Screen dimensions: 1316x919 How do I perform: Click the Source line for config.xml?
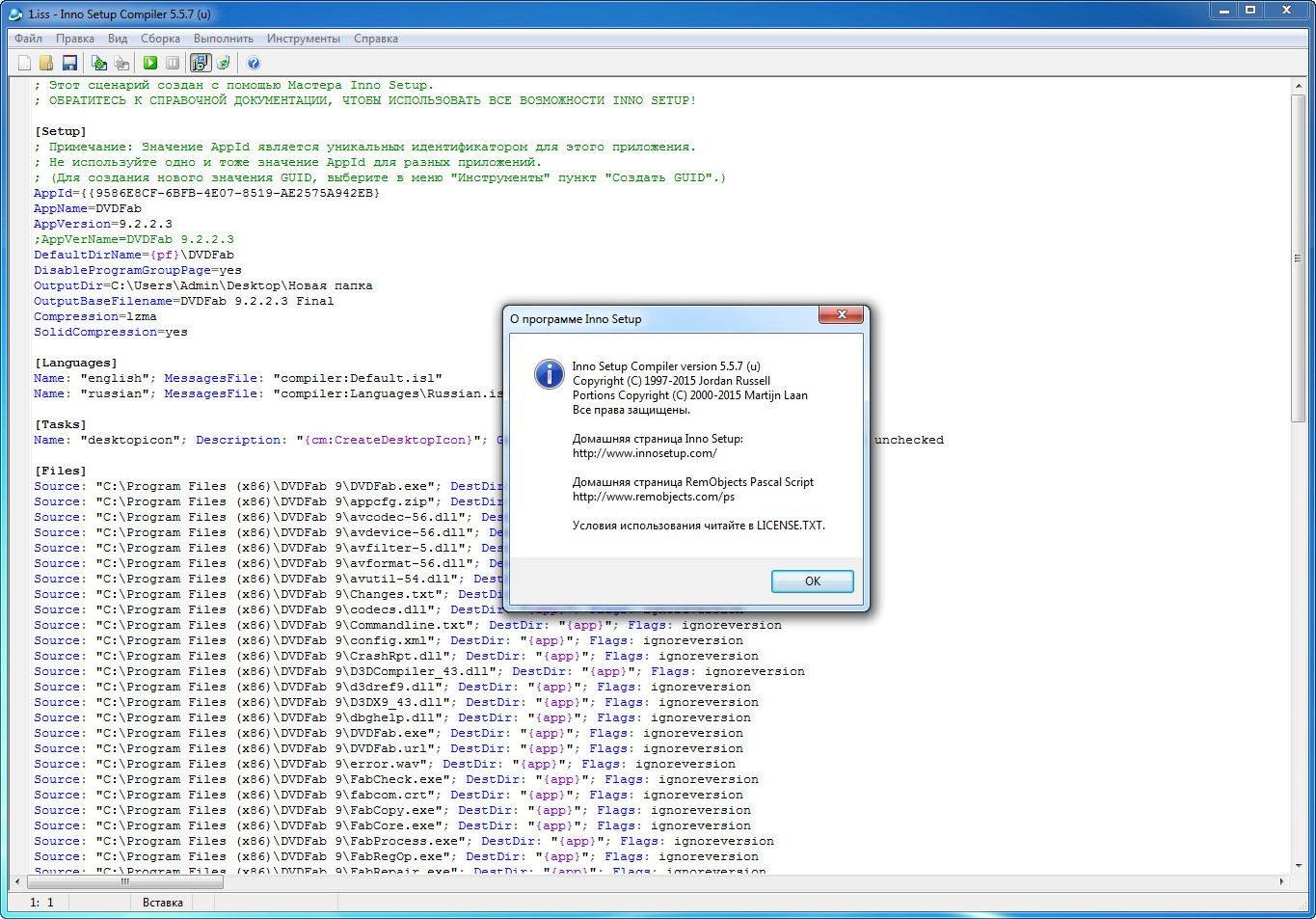(389, 640)
